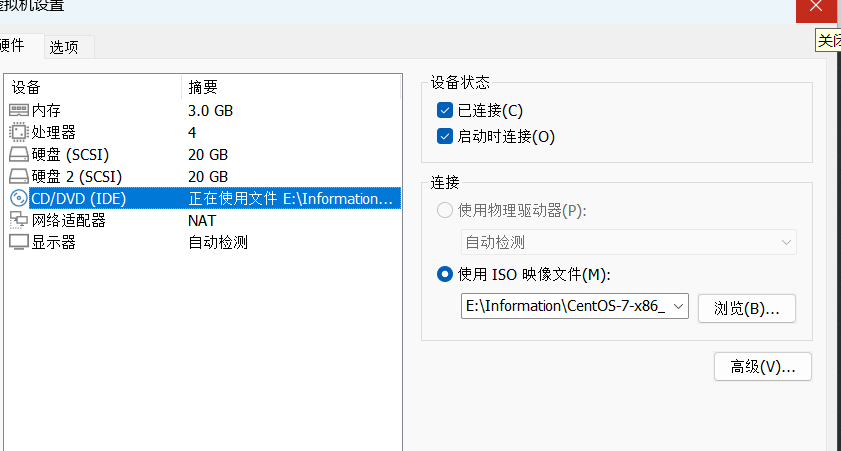This screenshot has height=451, width=841.
Task: Toggle the 启动时连接(O) checkbox
Action: [x=445, y=136]
